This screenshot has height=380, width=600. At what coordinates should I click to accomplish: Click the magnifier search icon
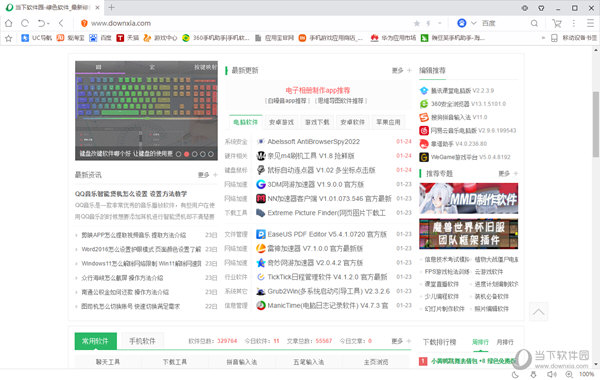coord(534,23)
